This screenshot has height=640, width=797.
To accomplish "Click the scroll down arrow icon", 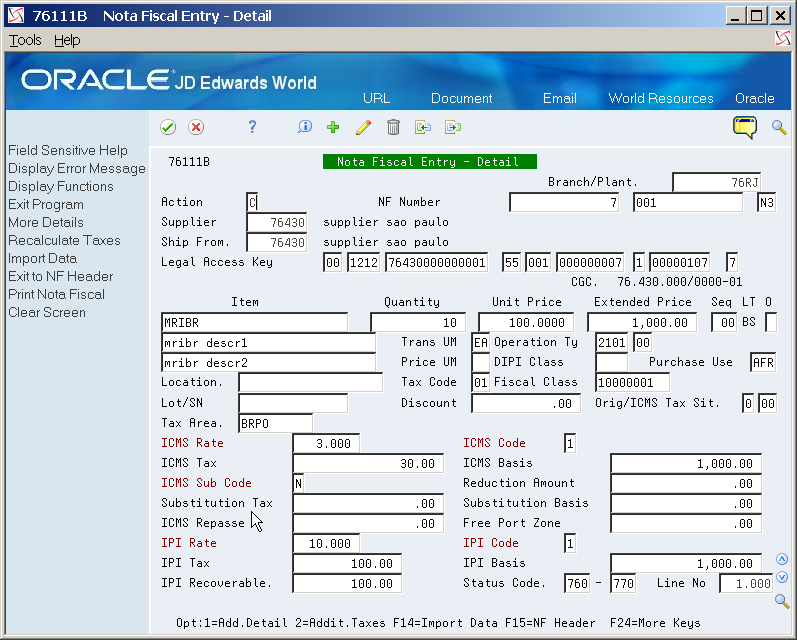I will (x=782, y=577).
